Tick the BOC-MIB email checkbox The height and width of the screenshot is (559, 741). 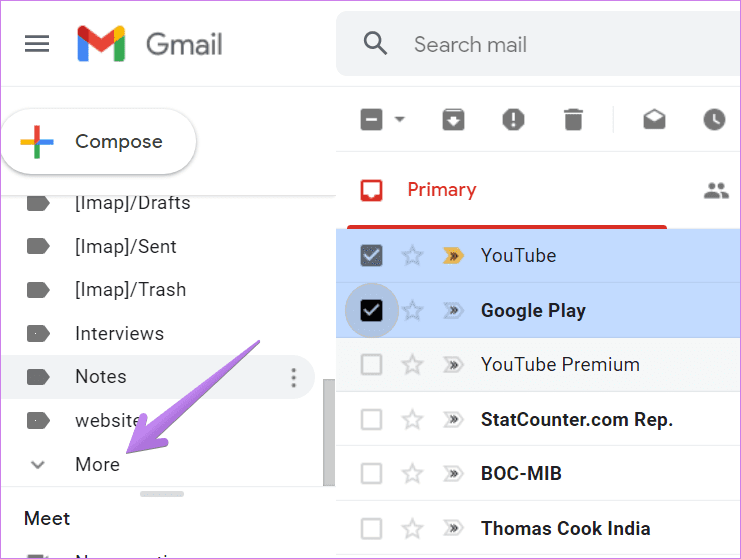[371, 473]
